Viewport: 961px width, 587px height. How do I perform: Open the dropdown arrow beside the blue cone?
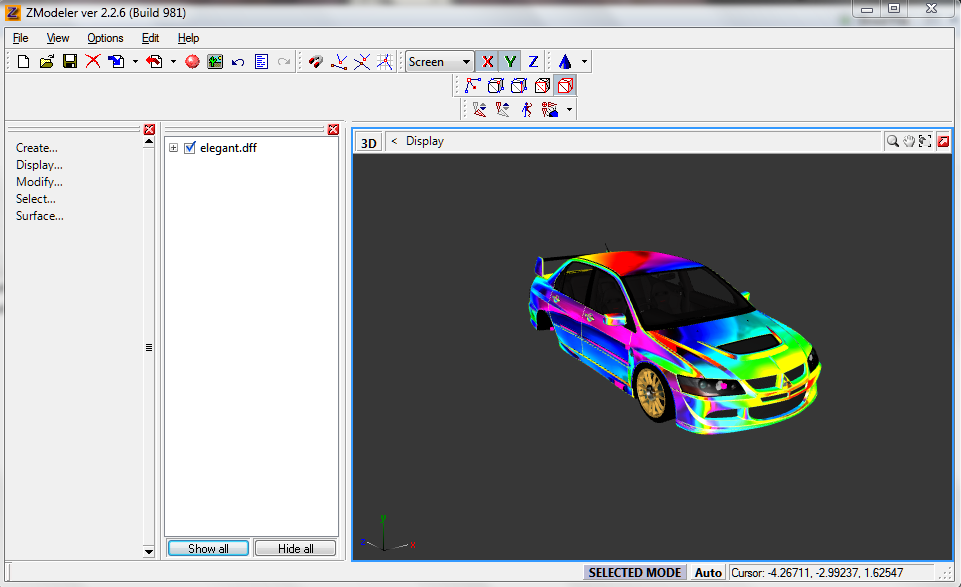(x=584, y=61)
